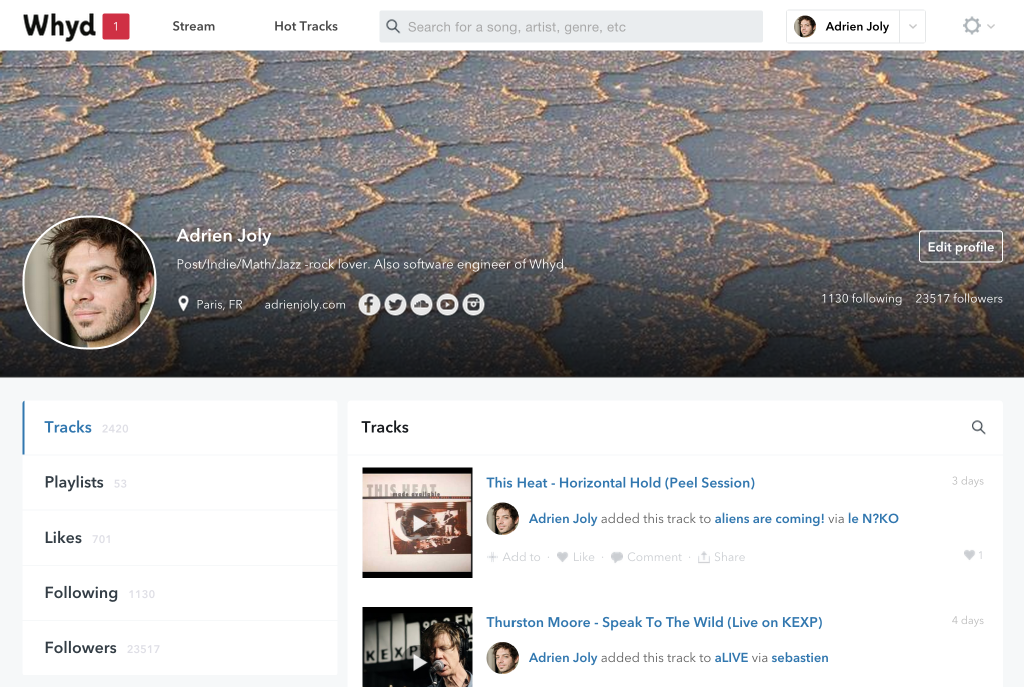
Task: Click the location pin icon near Paris, FR
Action: [184, 304]
